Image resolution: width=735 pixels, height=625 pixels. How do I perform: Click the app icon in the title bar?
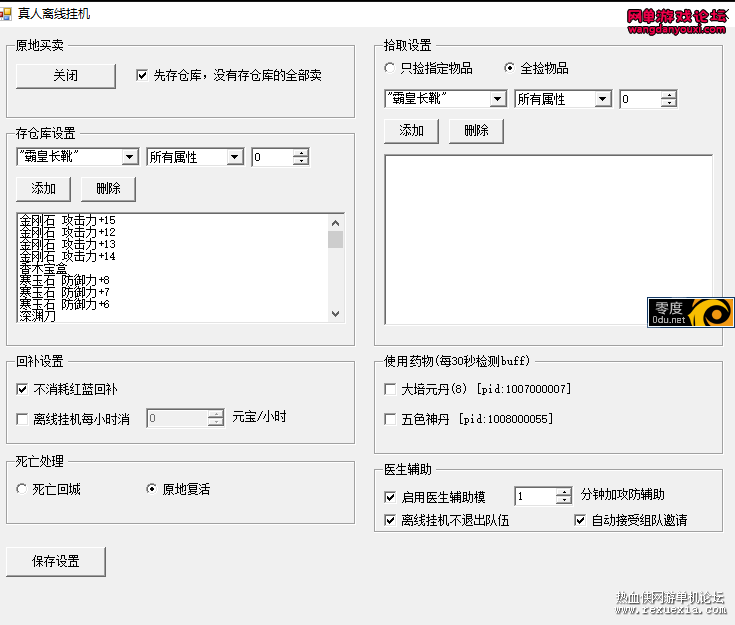click(6, 14)
